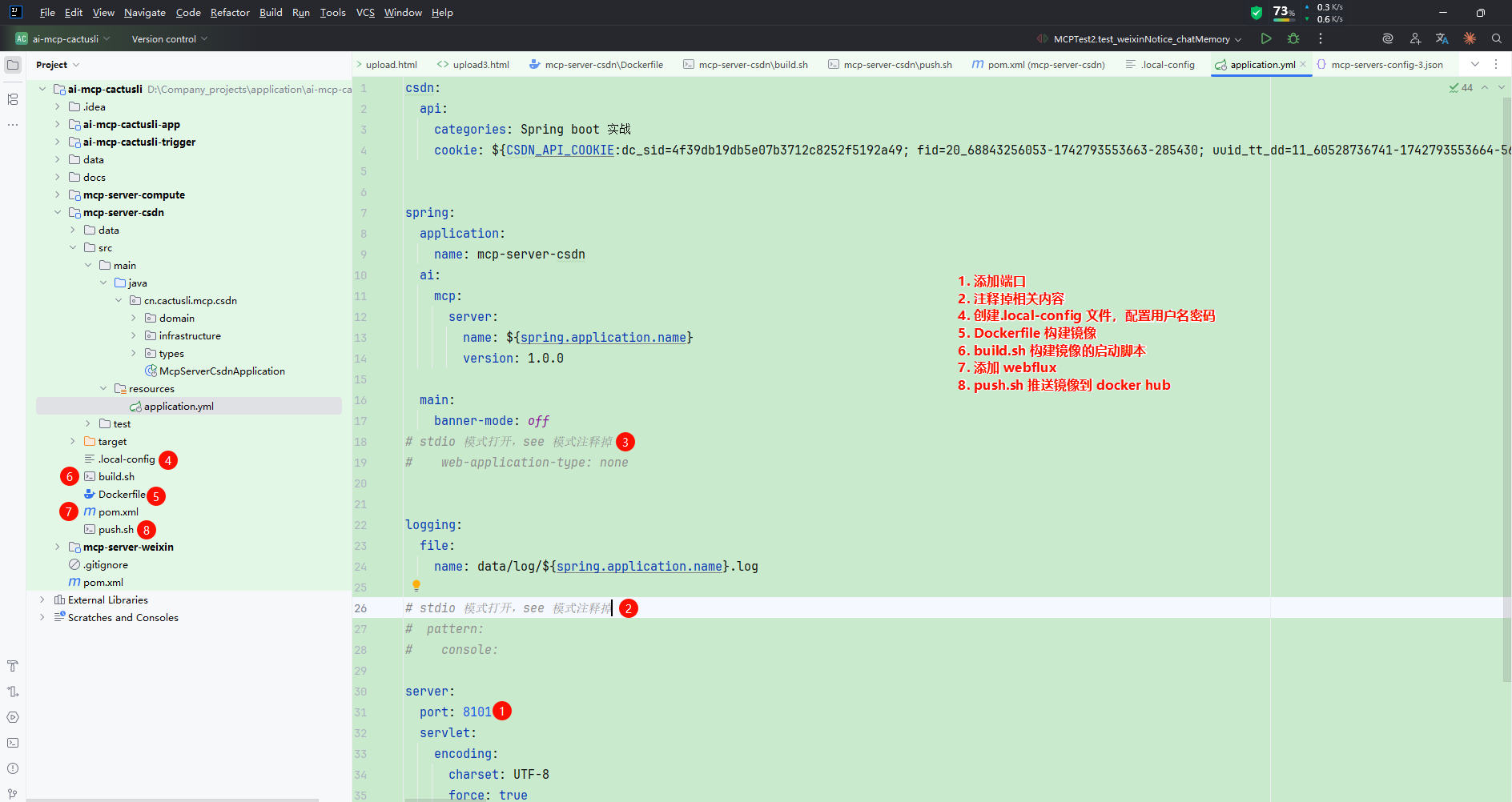Click the project panel horizontal scrollbar
The image size is (1512, 802).
tap(172, 800)
